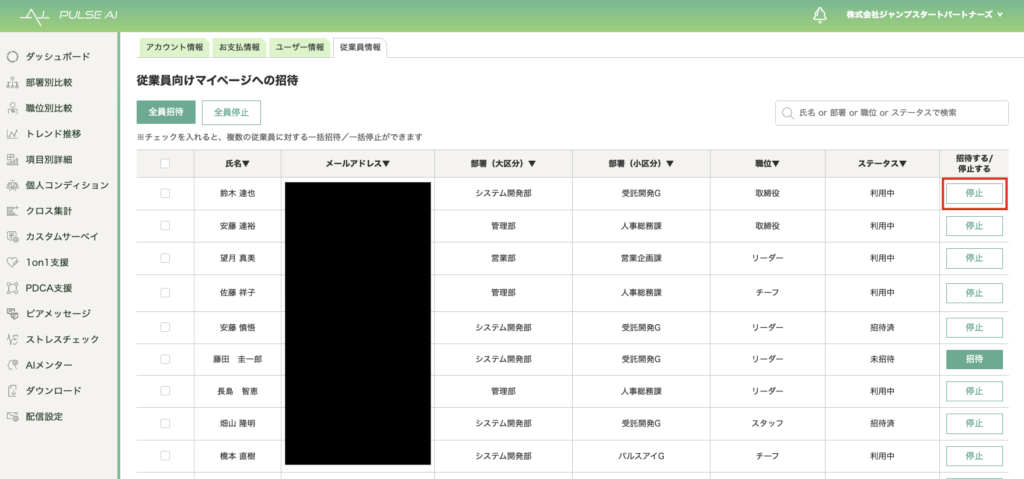The height and width of the screenshot is (479, 1024).
Task: Click the 営業部 department cell
Action: [503, 258]
